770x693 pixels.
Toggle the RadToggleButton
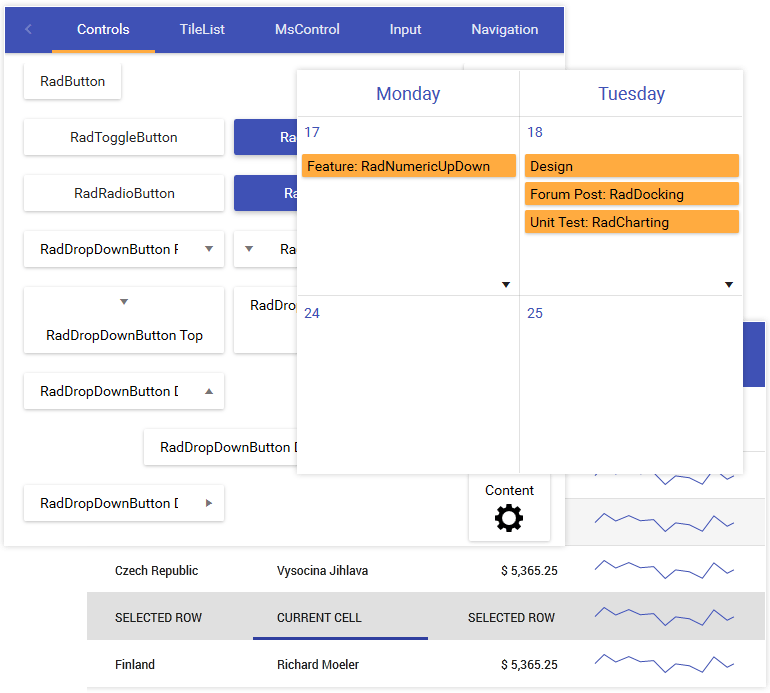(x=124, y=138)
